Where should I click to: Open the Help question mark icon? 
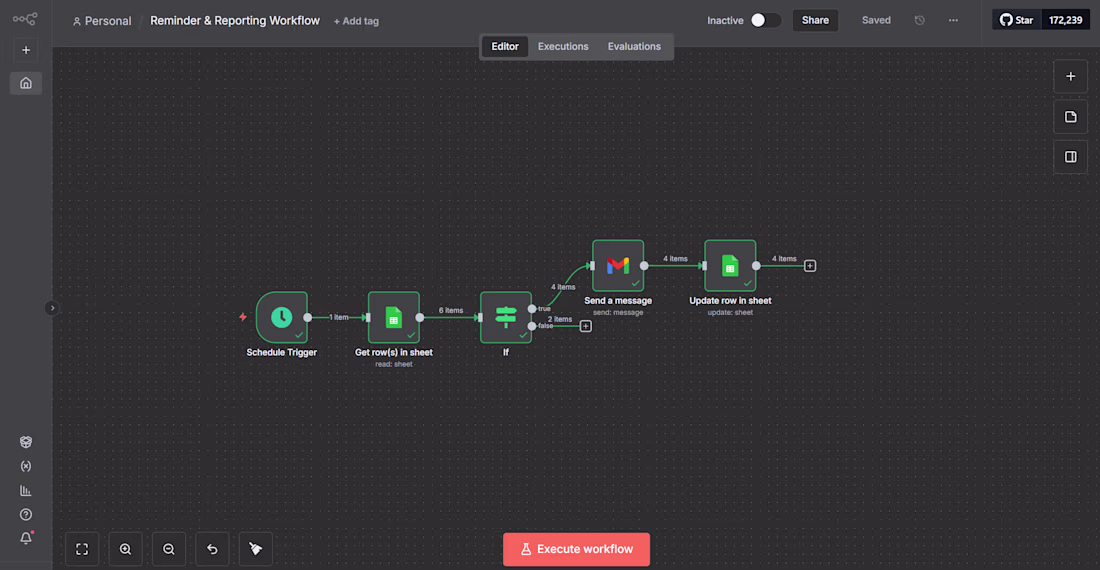[x=26, y=515]
